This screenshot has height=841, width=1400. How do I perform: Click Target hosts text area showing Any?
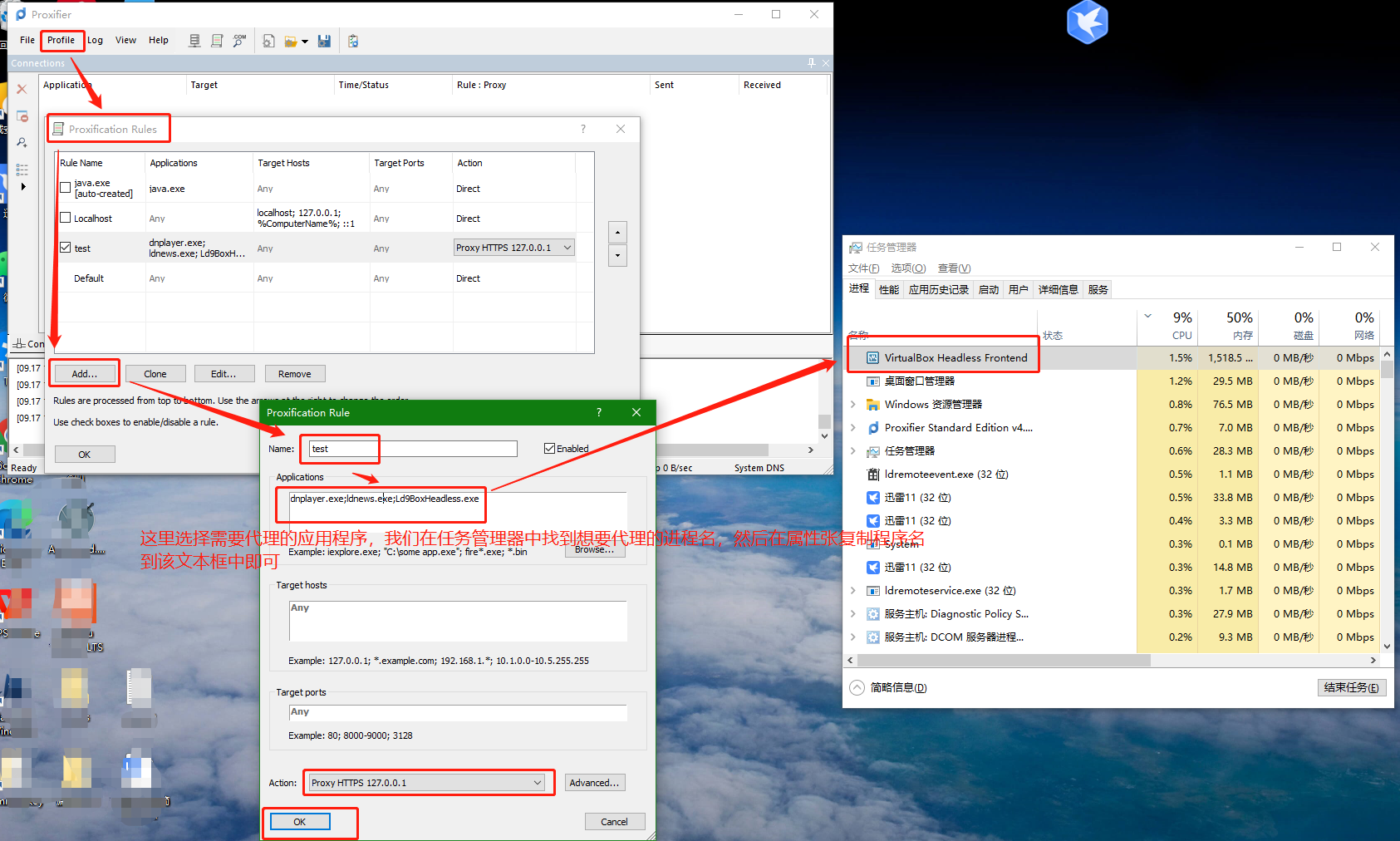(458, 622)
